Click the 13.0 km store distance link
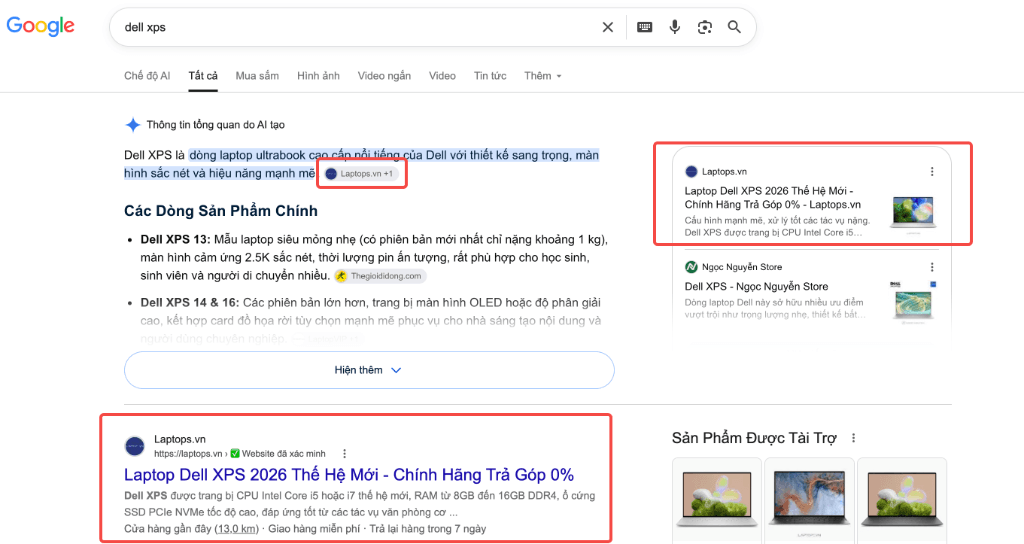This screenshot has width=1024, height=544. [x=236, y=529]
